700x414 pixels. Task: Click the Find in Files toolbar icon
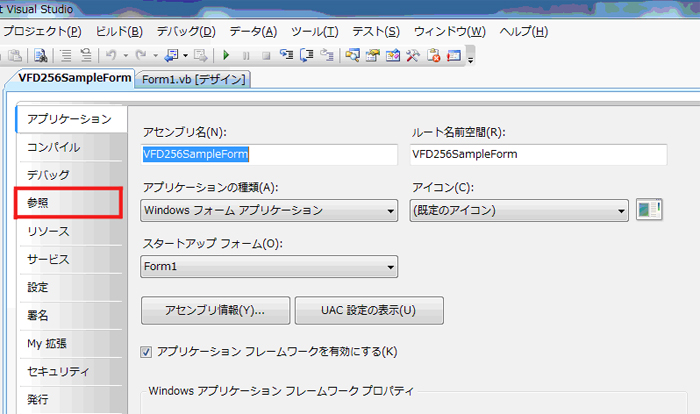point(41,55)
